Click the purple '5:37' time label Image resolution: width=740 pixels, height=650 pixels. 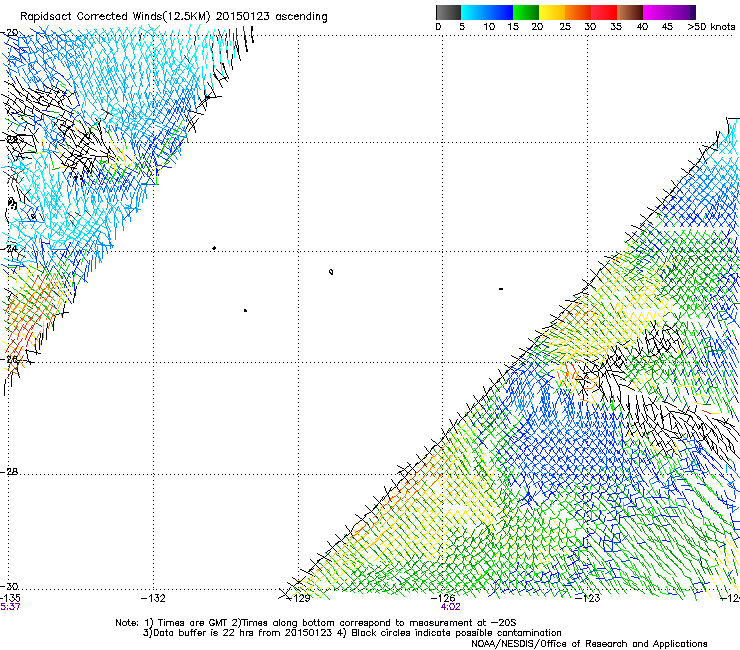tap(10, 607)
